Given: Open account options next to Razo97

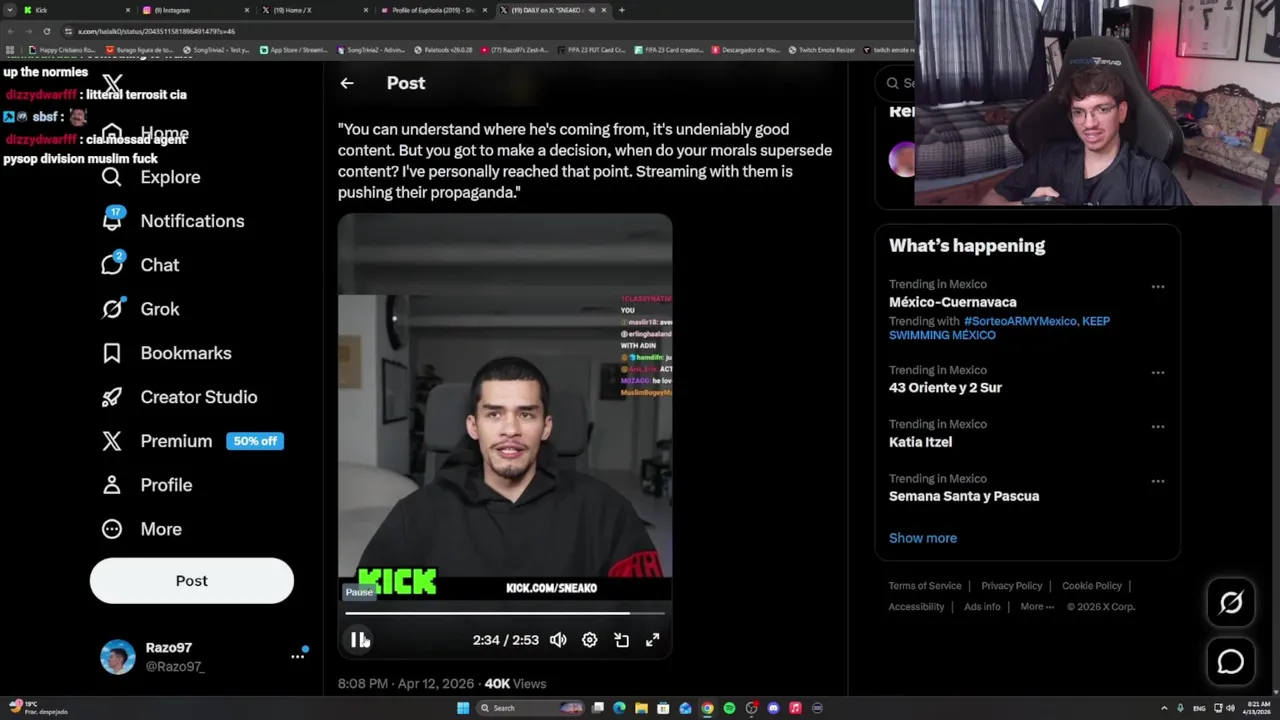Looking at the screenshot, I should pos(298,656).
